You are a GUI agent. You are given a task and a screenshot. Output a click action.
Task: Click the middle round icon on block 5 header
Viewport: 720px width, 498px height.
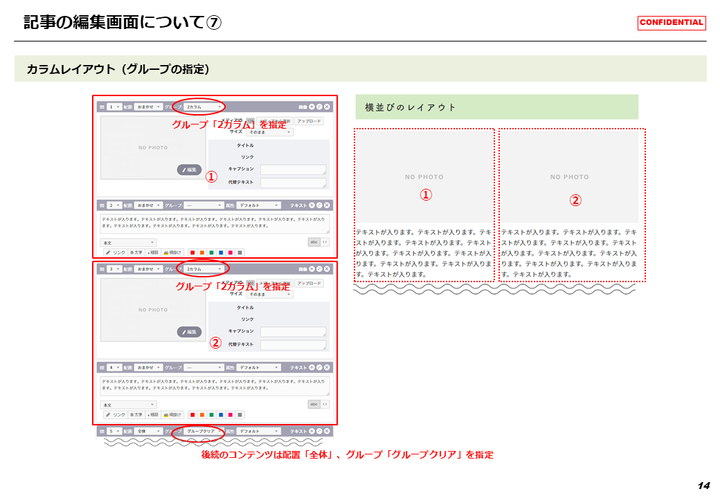click(x=319, y=432)
